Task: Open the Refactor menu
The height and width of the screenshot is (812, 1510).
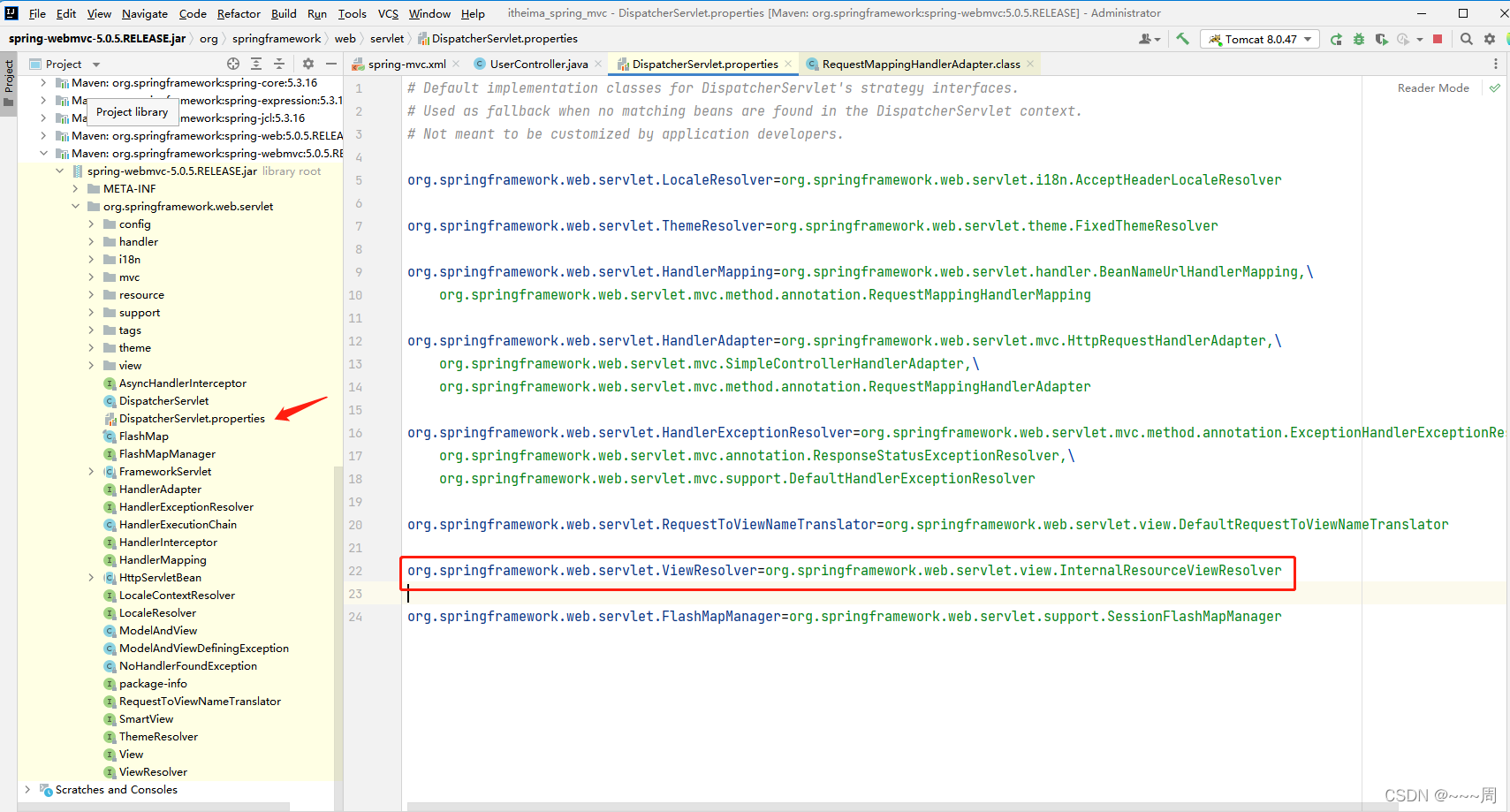Action: pos(239,13)
